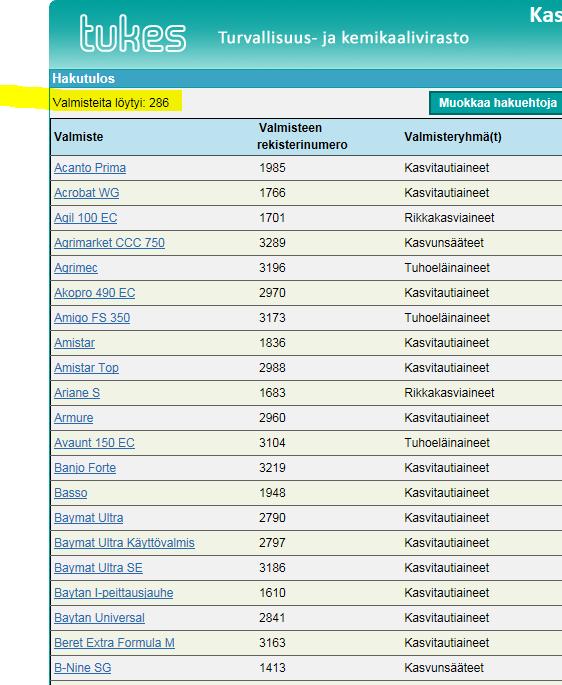Open the Agrimarket CCC 750 link
Viewport: 562px width, 685px height.
pos(109,242)
